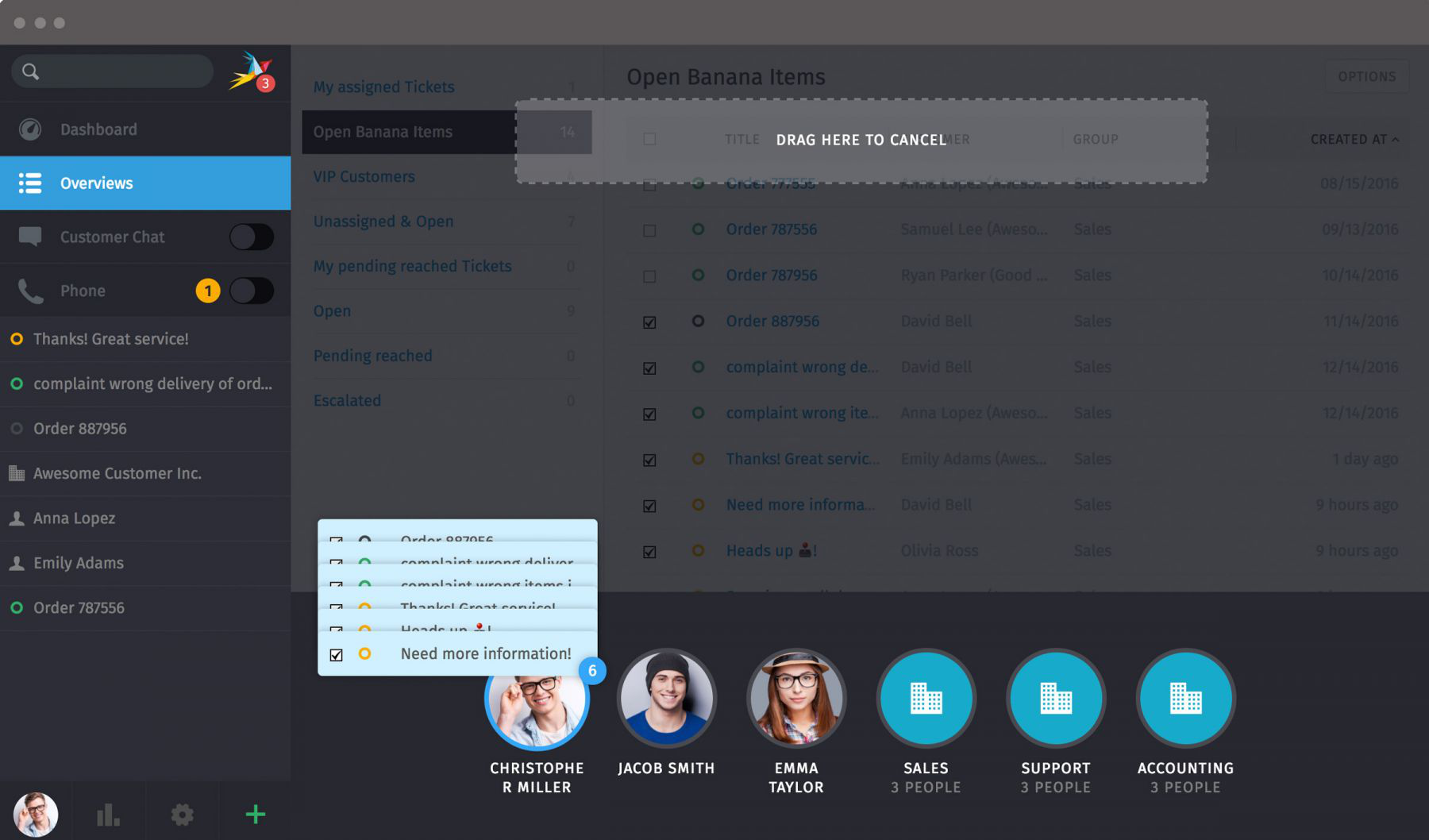The height and width of the screenshot is (840, 1429).
Task: Open Order 787556 sidebar tab
Action: [x=145, y=608]
